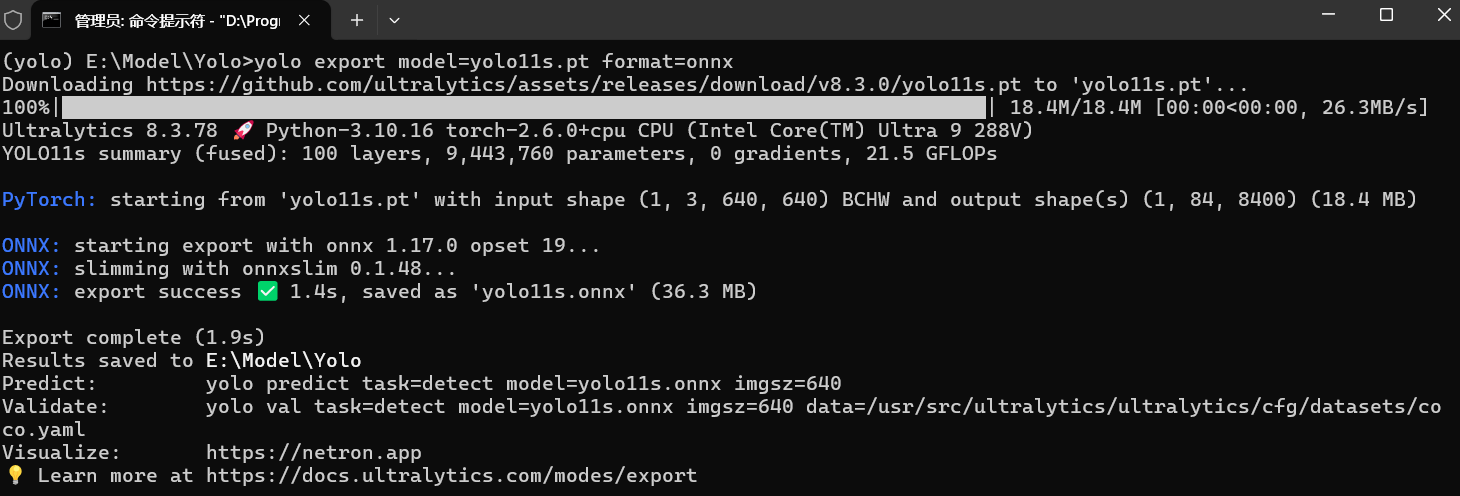Click the E:\Model\Yolo results path
The width and height of the screenshot is (1460, 496).
pyautogui.click(x=283, y=360)
